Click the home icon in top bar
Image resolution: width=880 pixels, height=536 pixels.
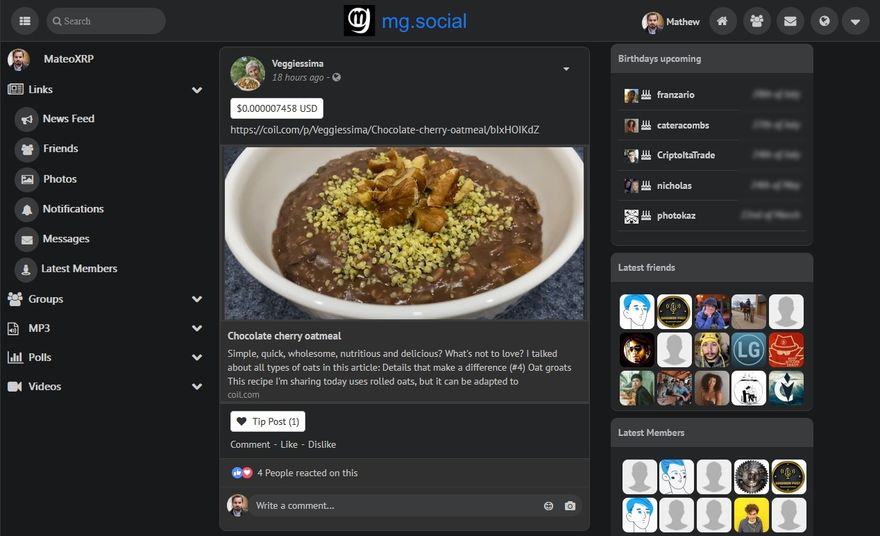click(x=723, y=21)
